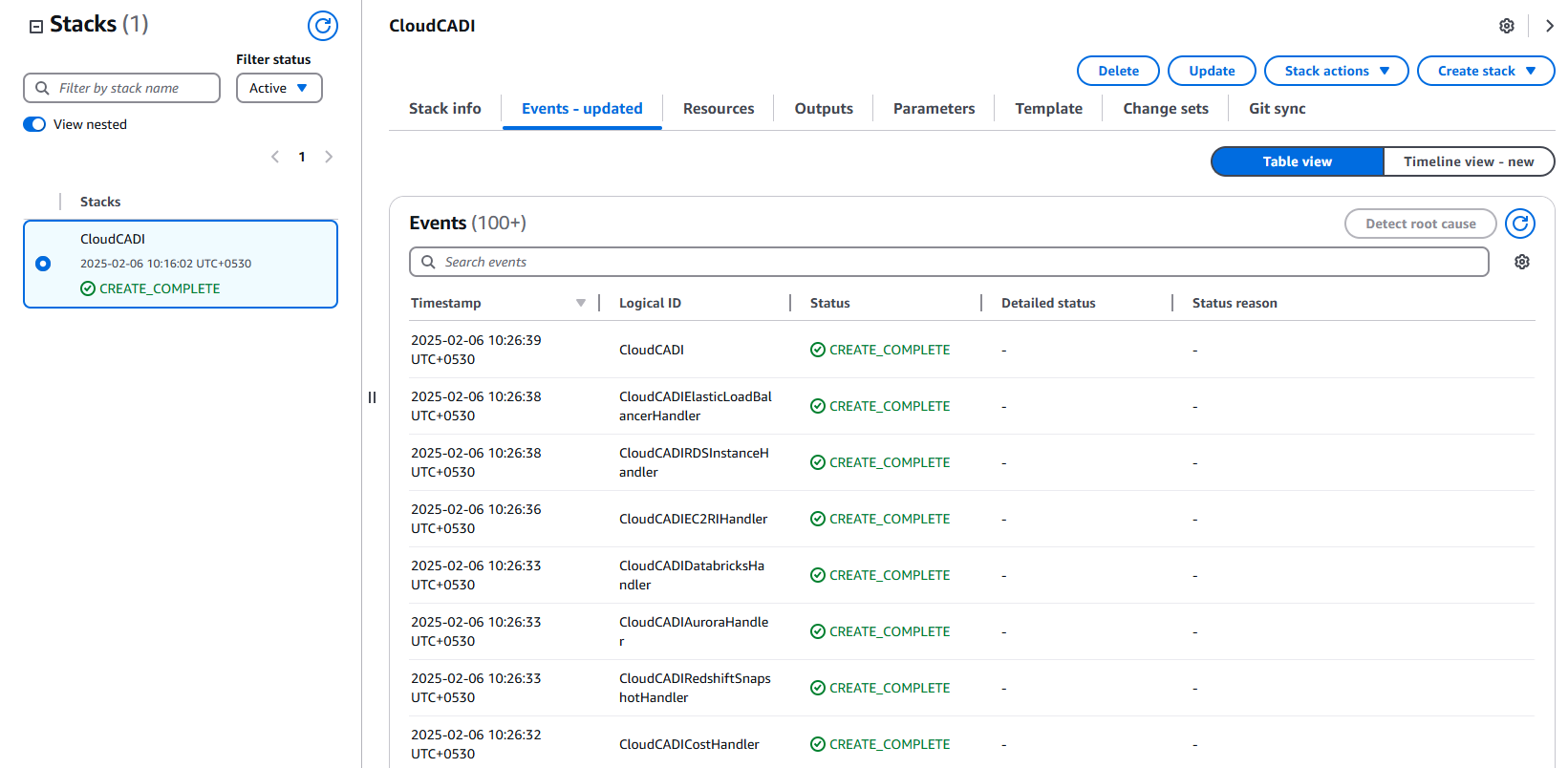Collapse the Stacks panel square icon
The height and width of the screenshot is (768, 1568).
[x=36, y=27]
